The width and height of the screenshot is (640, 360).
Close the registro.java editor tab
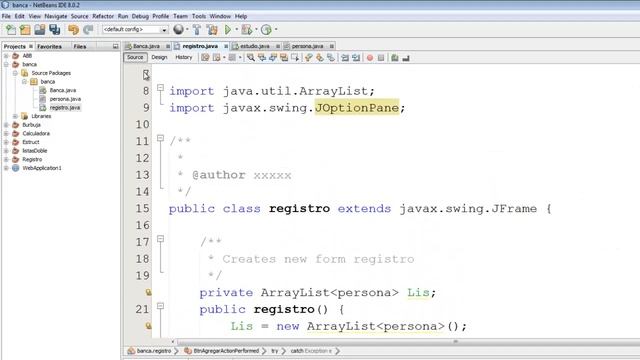[x=226, y=46]
